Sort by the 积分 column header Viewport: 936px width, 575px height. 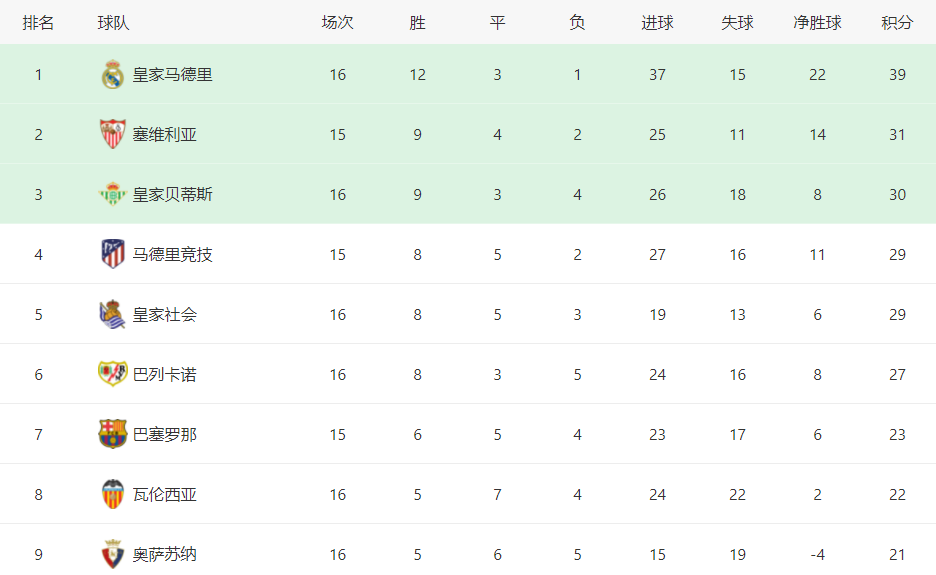point(897,23)
